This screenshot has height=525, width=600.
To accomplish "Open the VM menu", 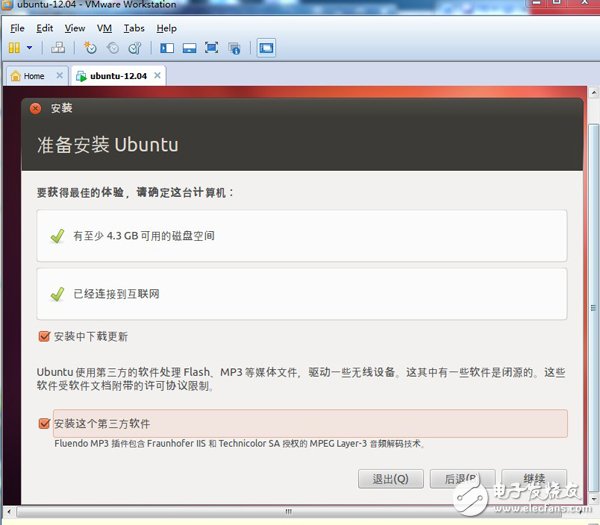I will pos(104,28).
